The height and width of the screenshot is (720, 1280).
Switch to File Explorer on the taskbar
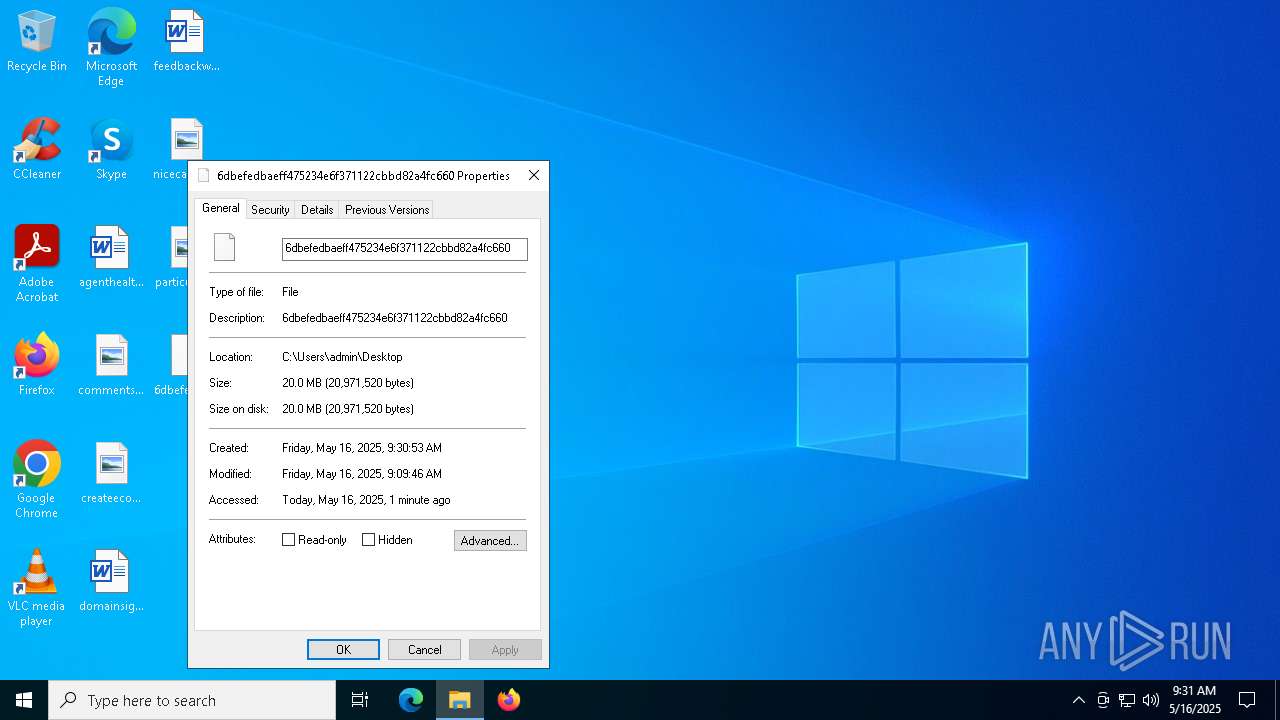click(460, 700)
